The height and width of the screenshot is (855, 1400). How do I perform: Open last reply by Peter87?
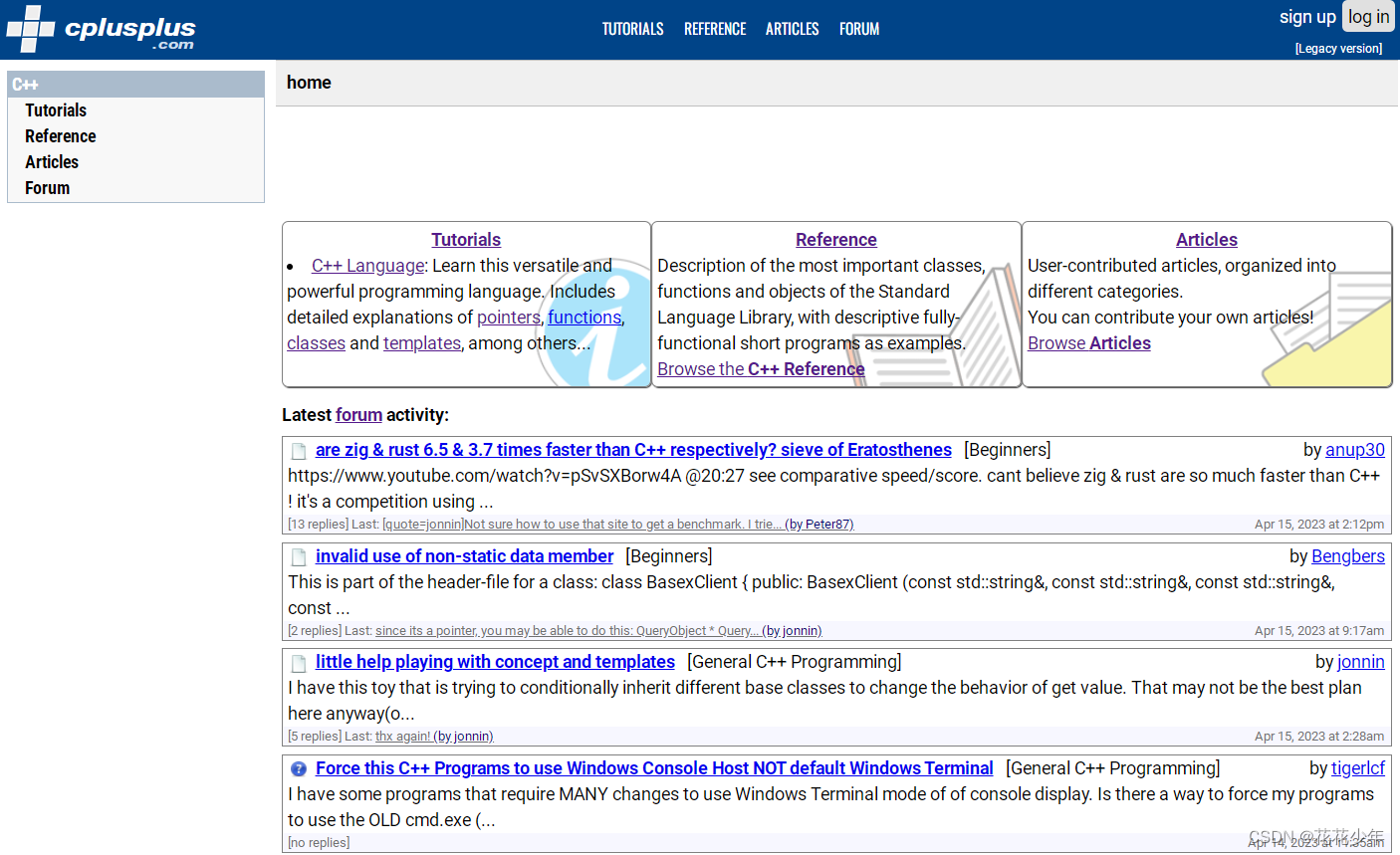(617, 525)
